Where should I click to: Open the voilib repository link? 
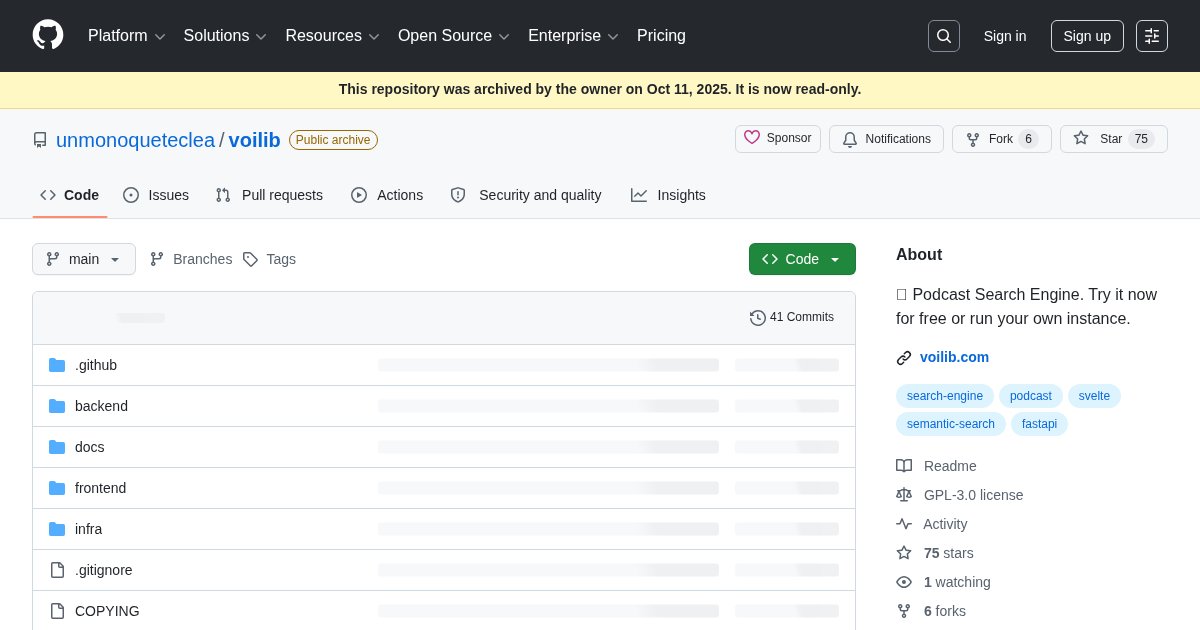coord(254,140)
